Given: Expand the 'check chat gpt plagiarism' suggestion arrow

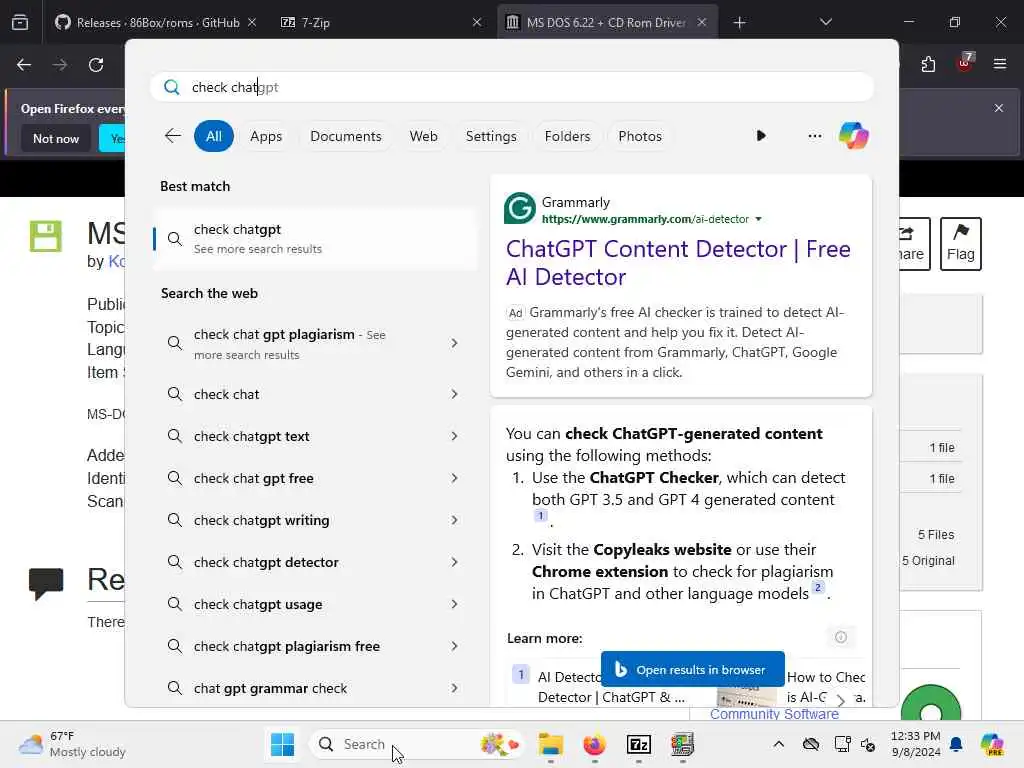Looking at the screenshot, I should click(455, 344).
